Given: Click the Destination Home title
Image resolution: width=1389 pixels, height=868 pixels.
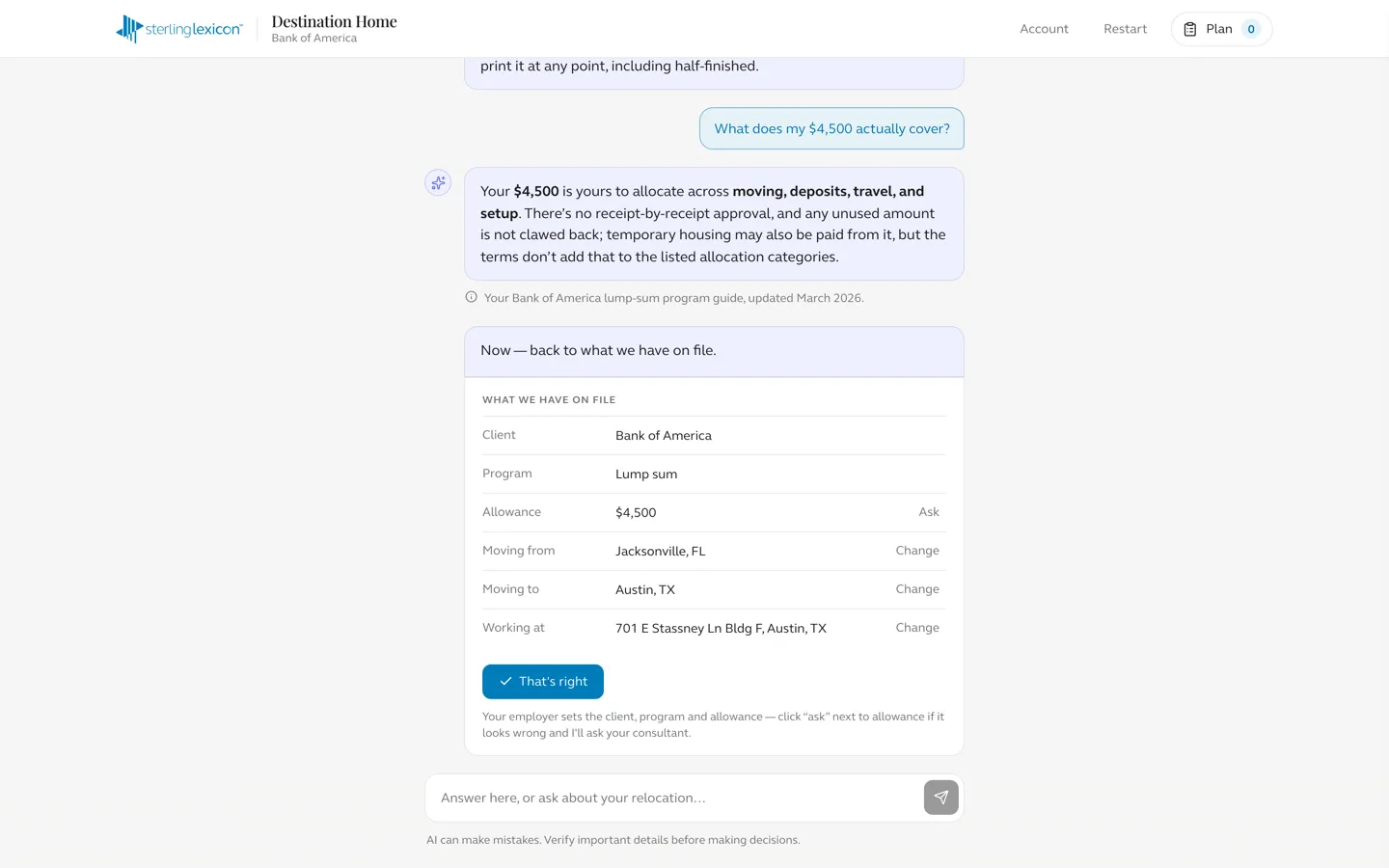Looking at the screenshot, I should pos(334,21).
